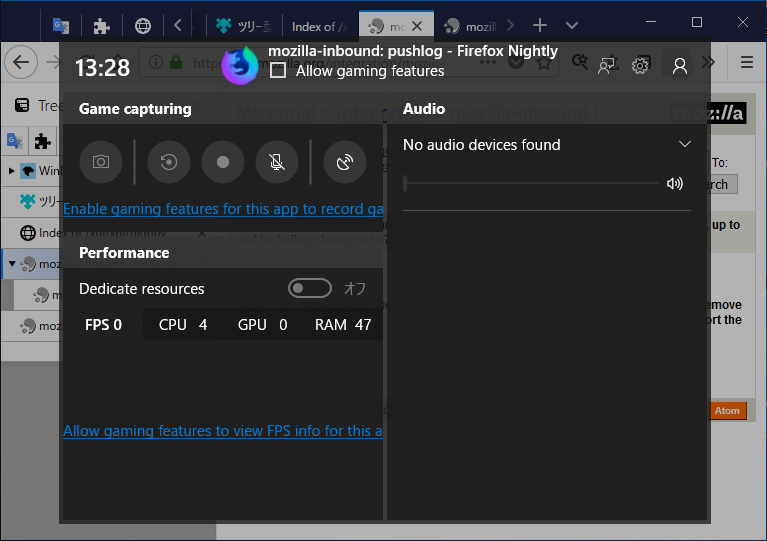The image size is (767, 541).
Task: Click the Firefox Nightly logo icon
Action: [240, 66]
